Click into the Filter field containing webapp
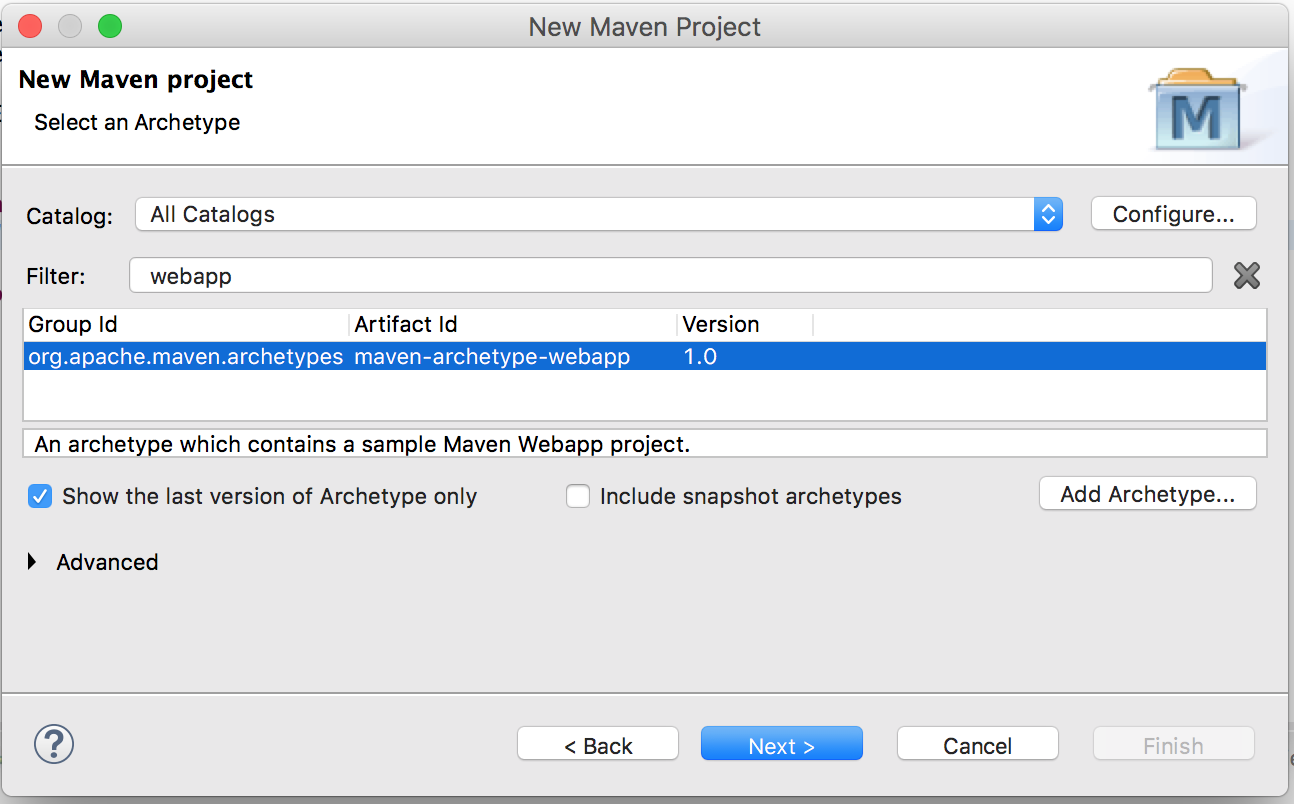The image size is (1294, 804). [670, 276]
